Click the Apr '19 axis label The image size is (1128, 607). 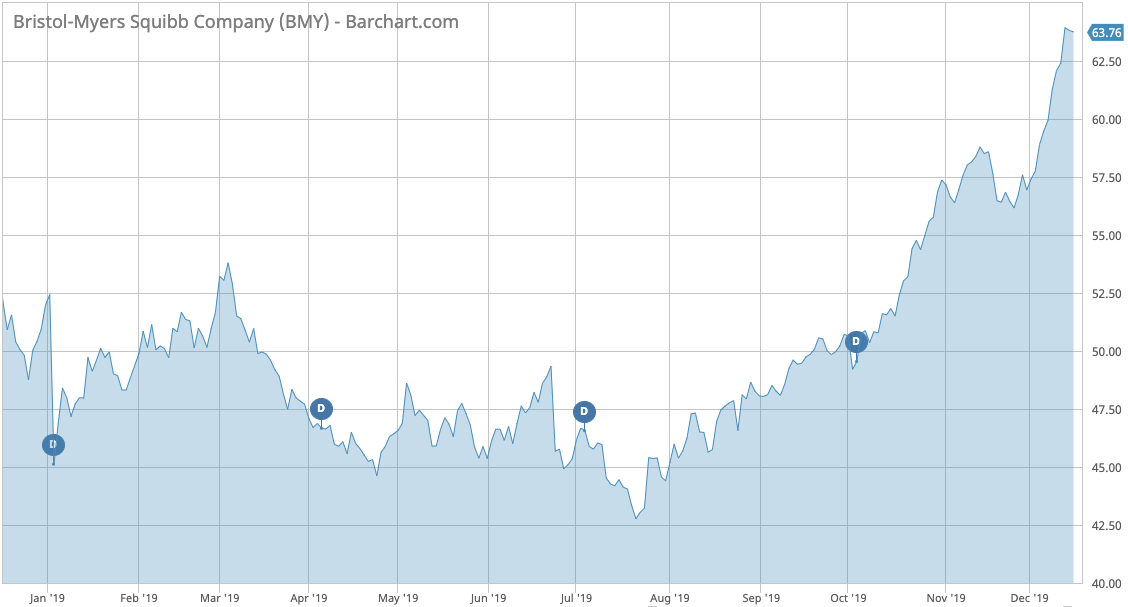309,598
